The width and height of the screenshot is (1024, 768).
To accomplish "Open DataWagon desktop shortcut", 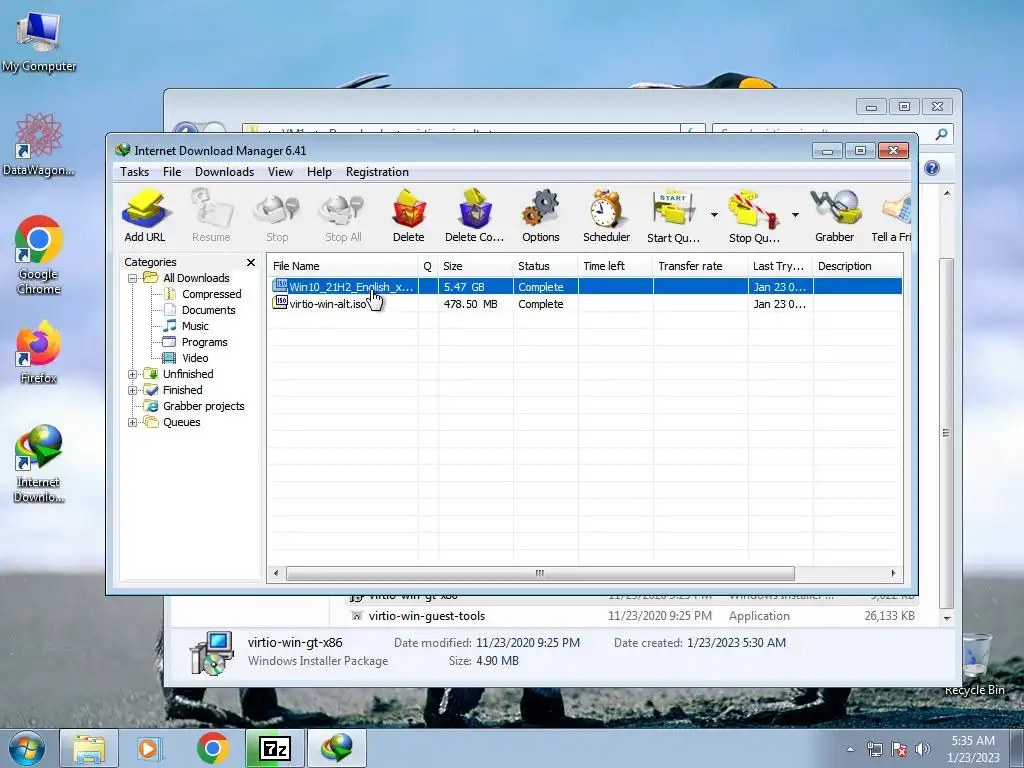I will click(39, 145).
